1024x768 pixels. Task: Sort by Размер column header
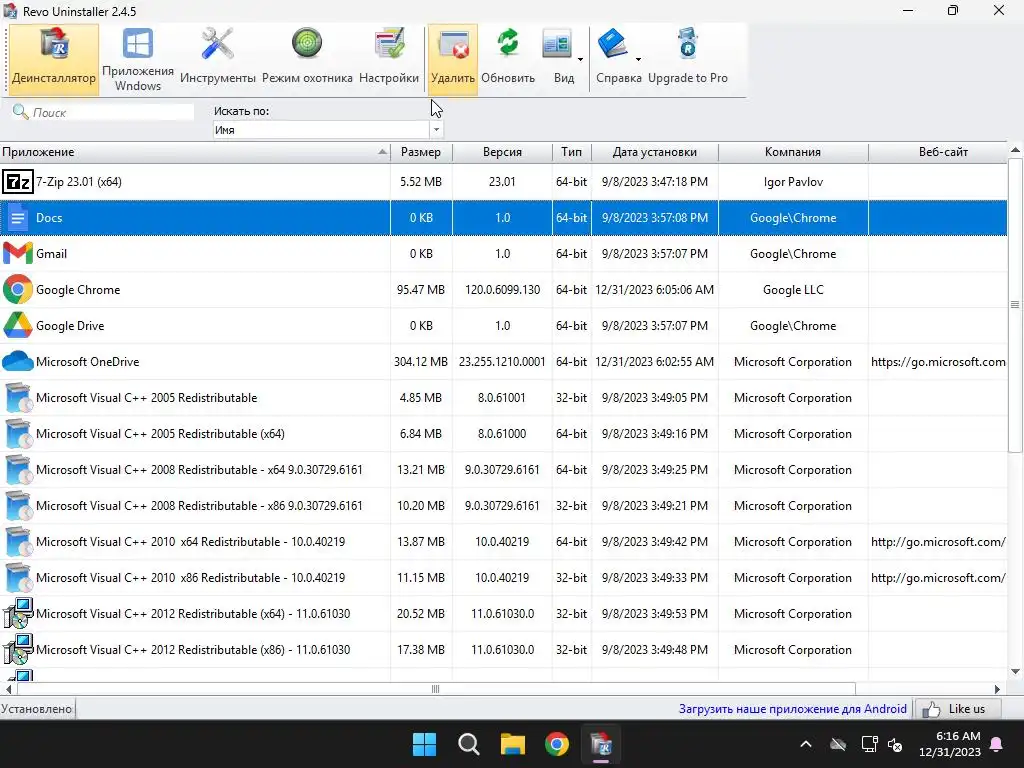[x=421, y=152]
